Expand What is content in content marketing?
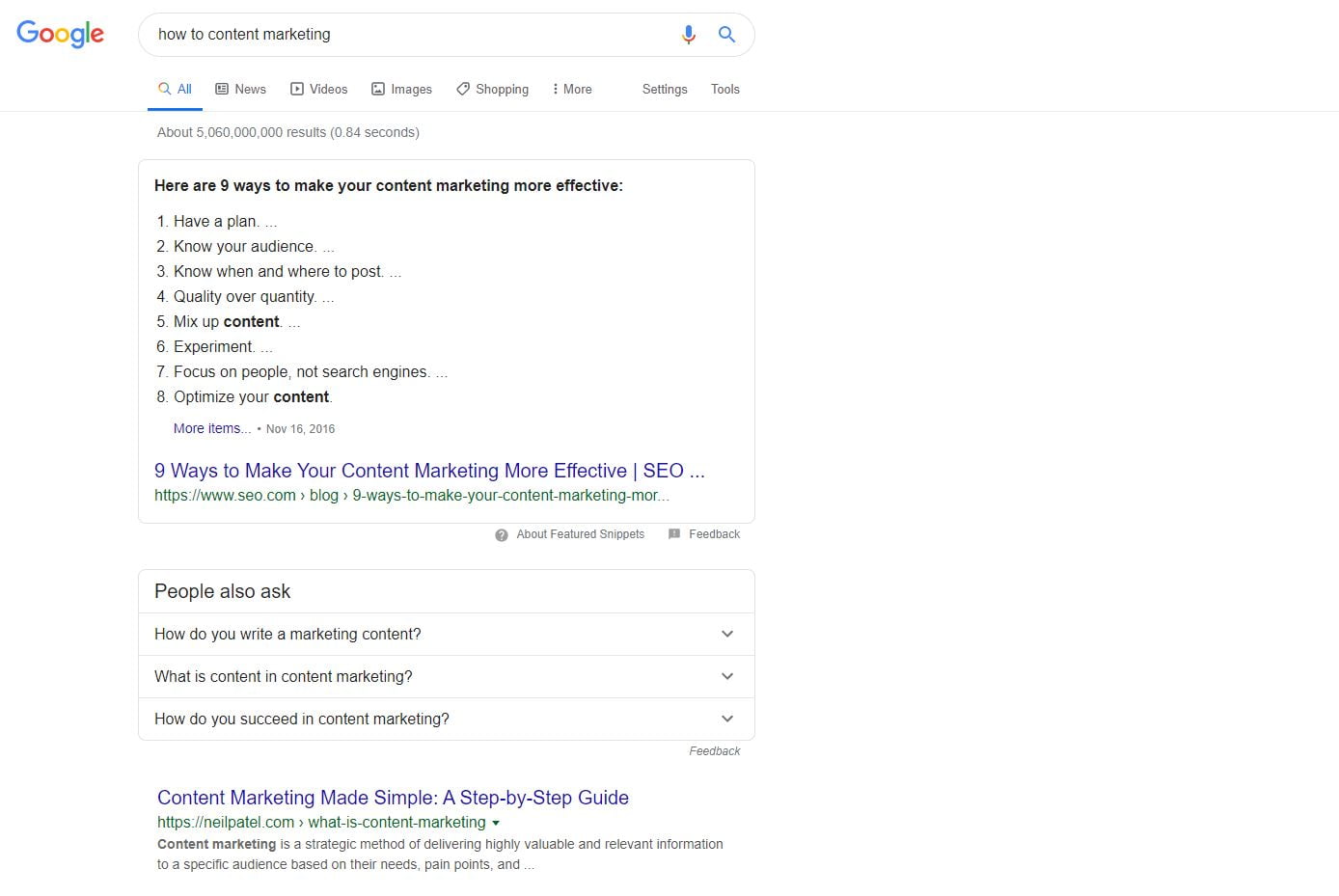This screenshot has width=1339, height=896. [447, 676]
